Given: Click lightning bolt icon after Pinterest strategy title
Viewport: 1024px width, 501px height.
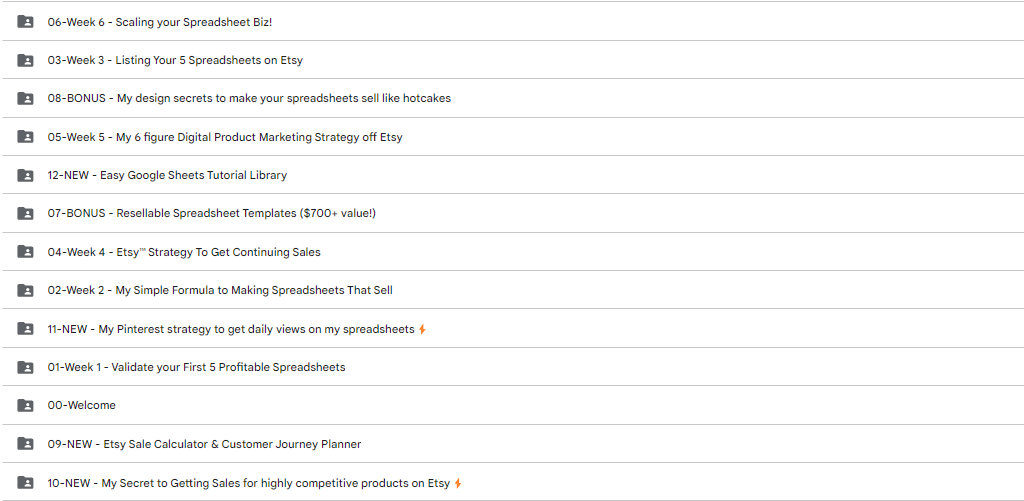Looking at the screenshot, I should tap(422, 329).
